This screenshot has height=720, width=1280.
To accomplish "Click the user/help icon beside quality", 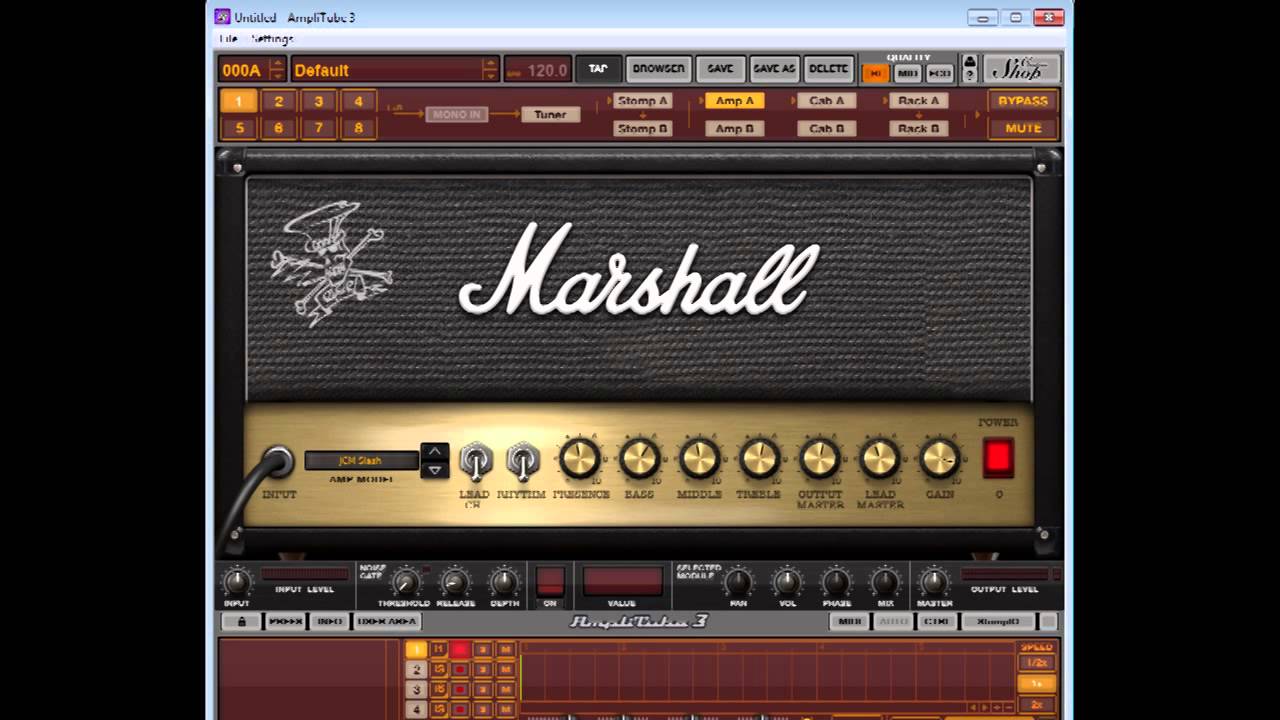I will pyautogui.click(x=969, y=69).
